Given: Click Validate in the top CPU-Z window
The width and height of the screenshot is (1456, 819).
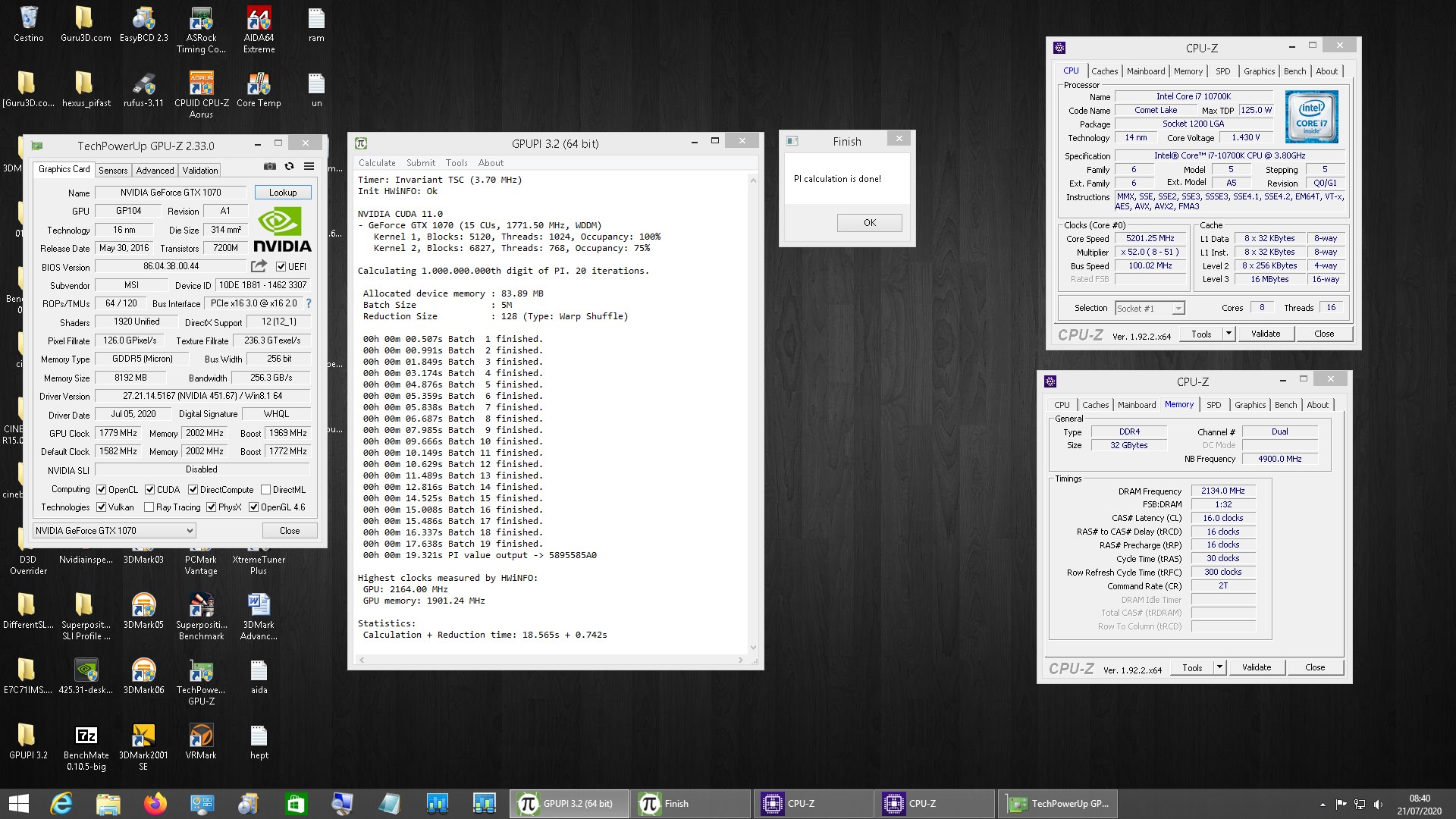Looking at the screenshot, I should coord(1265,334).
